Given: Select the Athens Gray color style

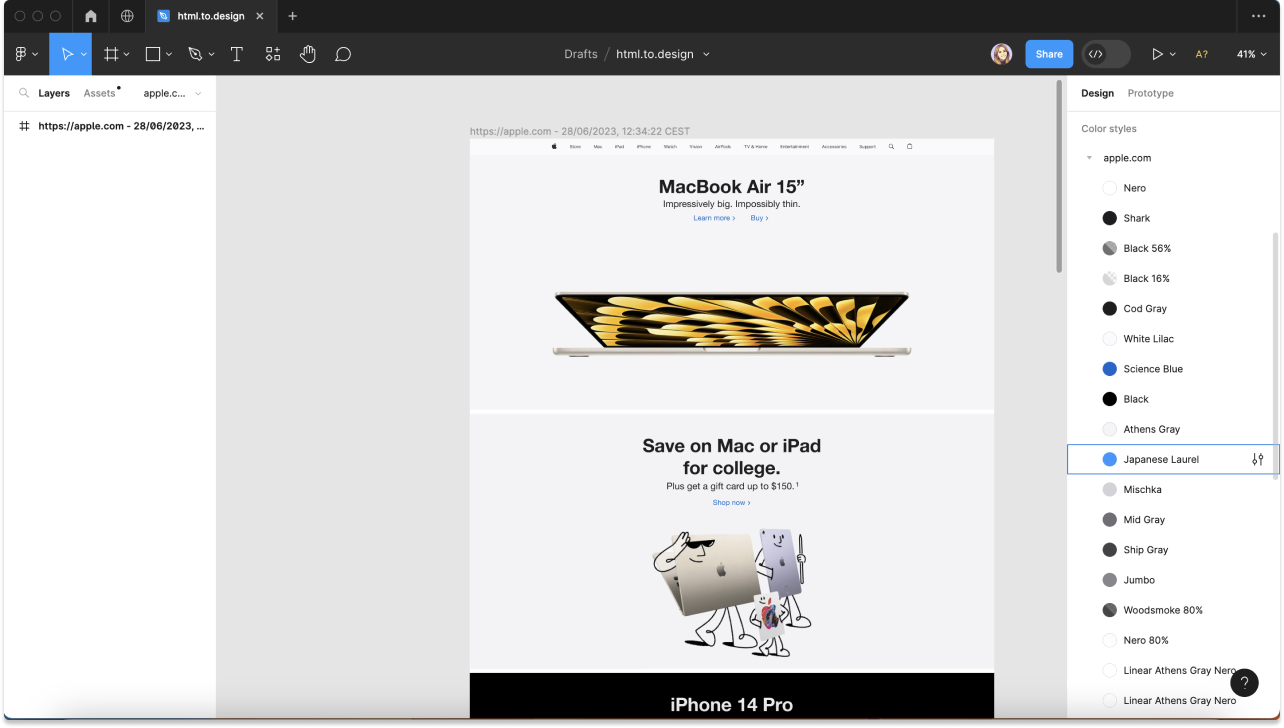Looking at the screenshot, I should pyautogui.click(x=1172, y=429).
